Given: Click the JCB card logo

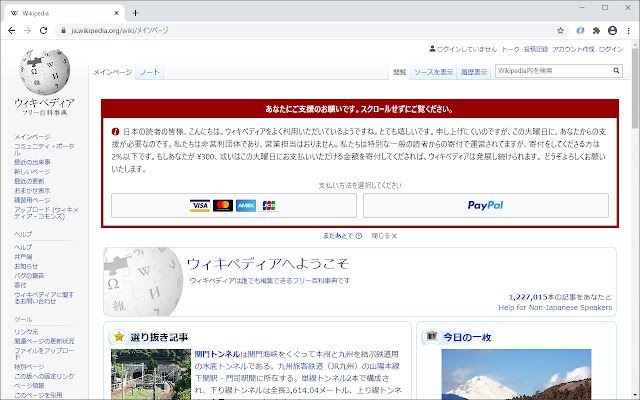Looking at the screenshot, I should [x=269, y=205].
